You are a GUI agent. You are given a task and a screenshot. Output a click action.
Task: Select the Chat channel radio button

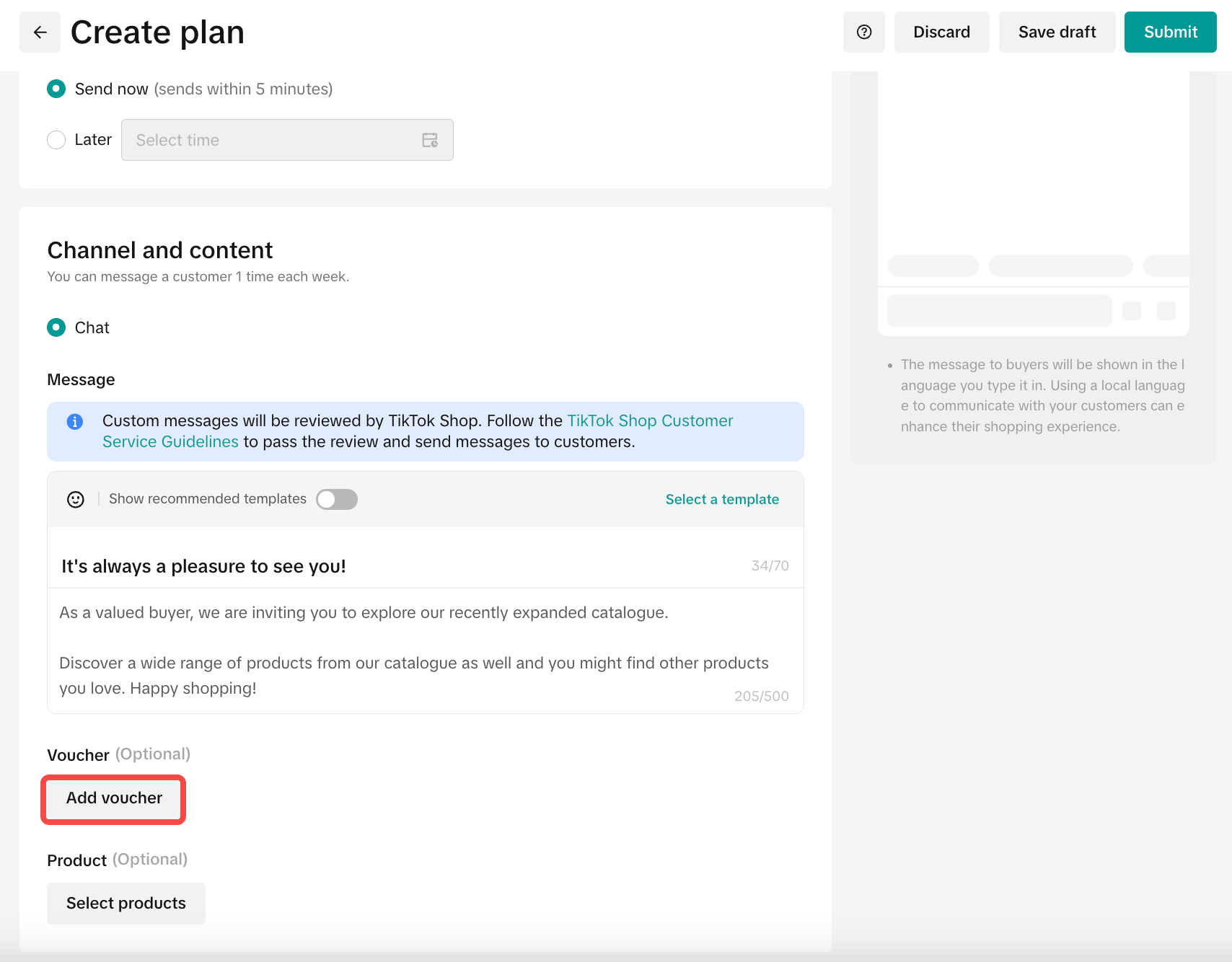[56, 327]
